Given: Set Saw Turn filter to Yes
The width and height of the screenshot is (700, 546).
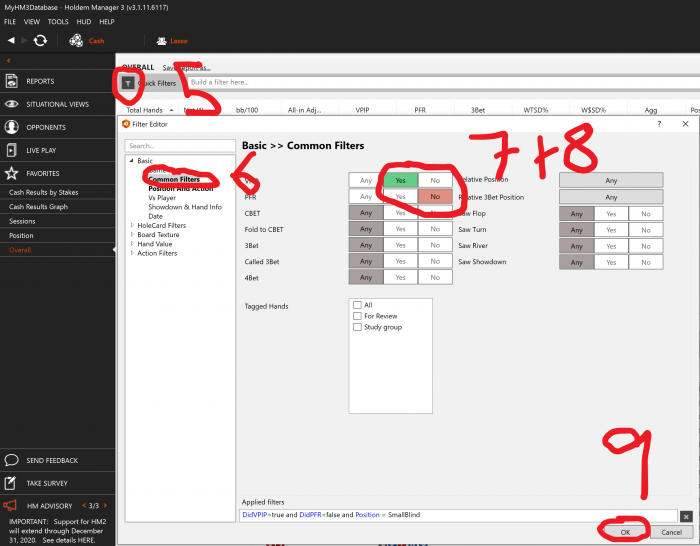Looking at the screenshot, I should coord(611,230).
